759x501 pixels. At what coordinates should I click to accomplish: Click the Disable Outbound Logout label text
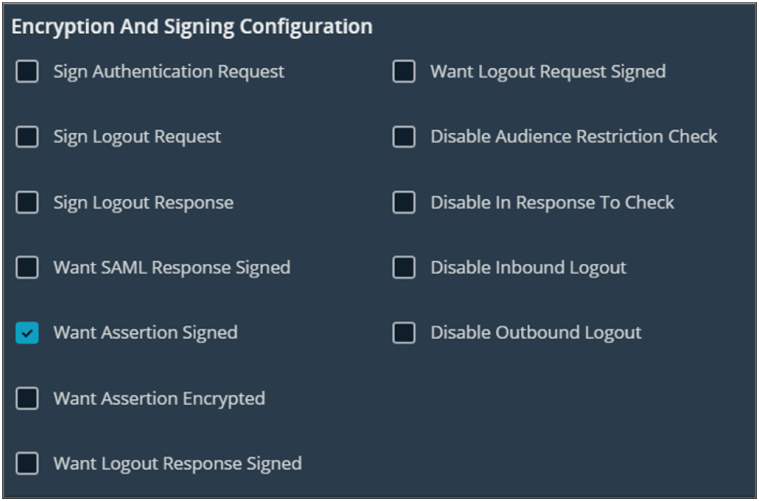click(535, 333)
